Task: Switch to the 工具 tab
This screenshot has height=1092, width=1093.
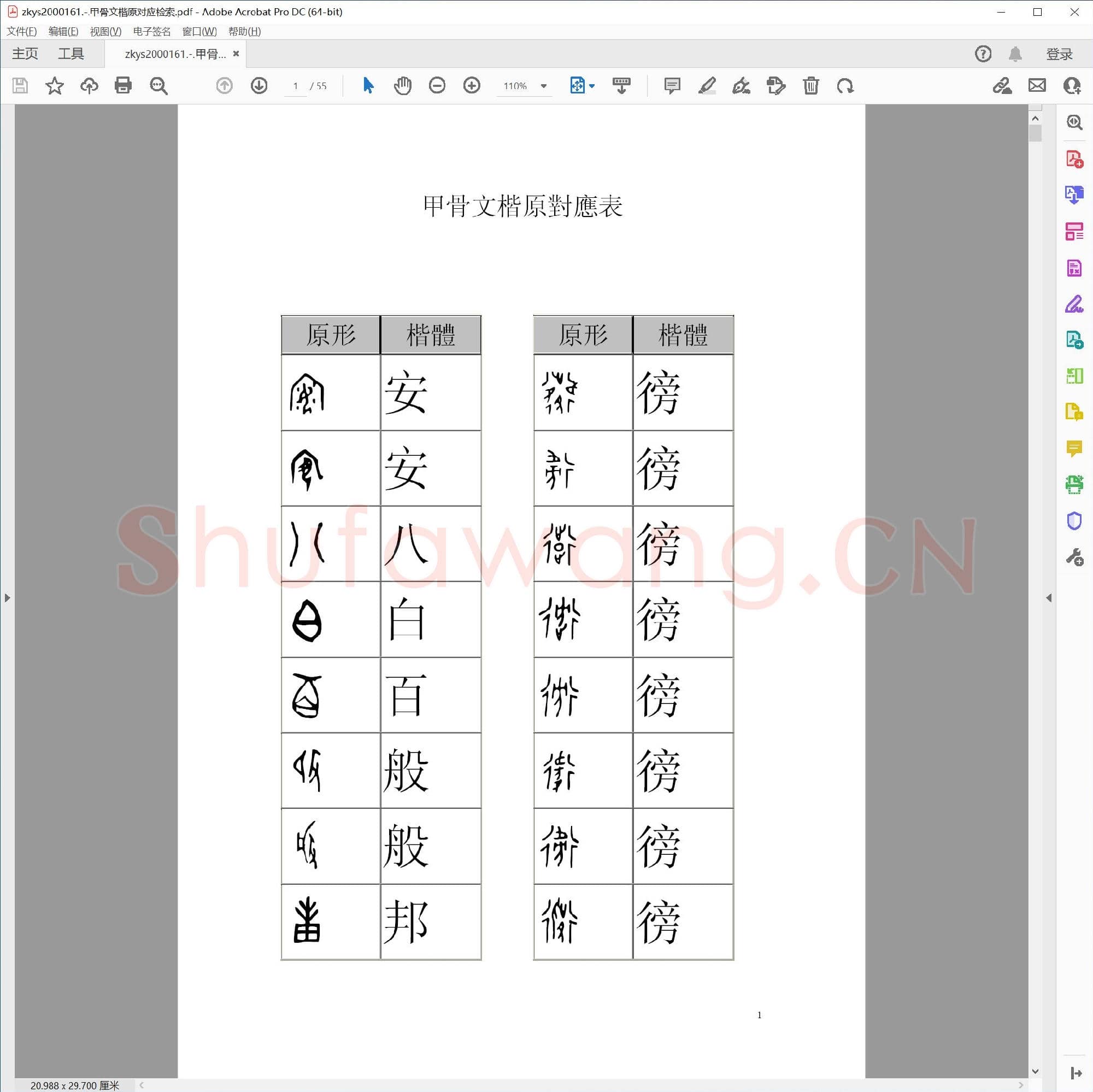Action: point(70,54)
